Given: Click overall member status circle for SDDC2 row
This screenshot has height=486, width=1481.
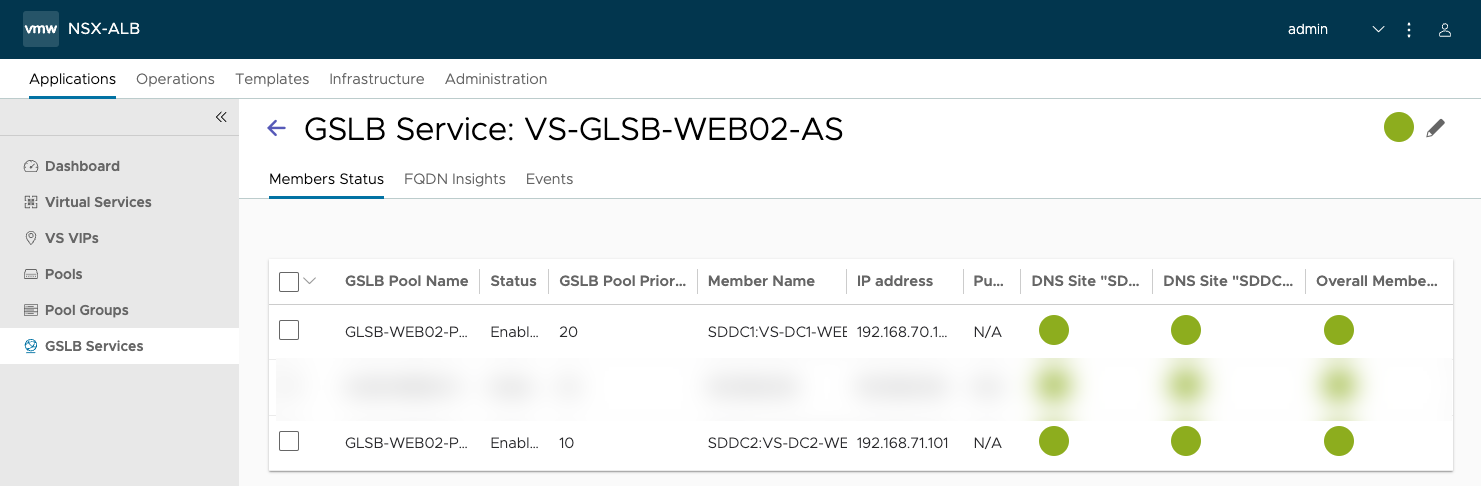Looking at the screenshot, I should click(x=1339, y=441).
